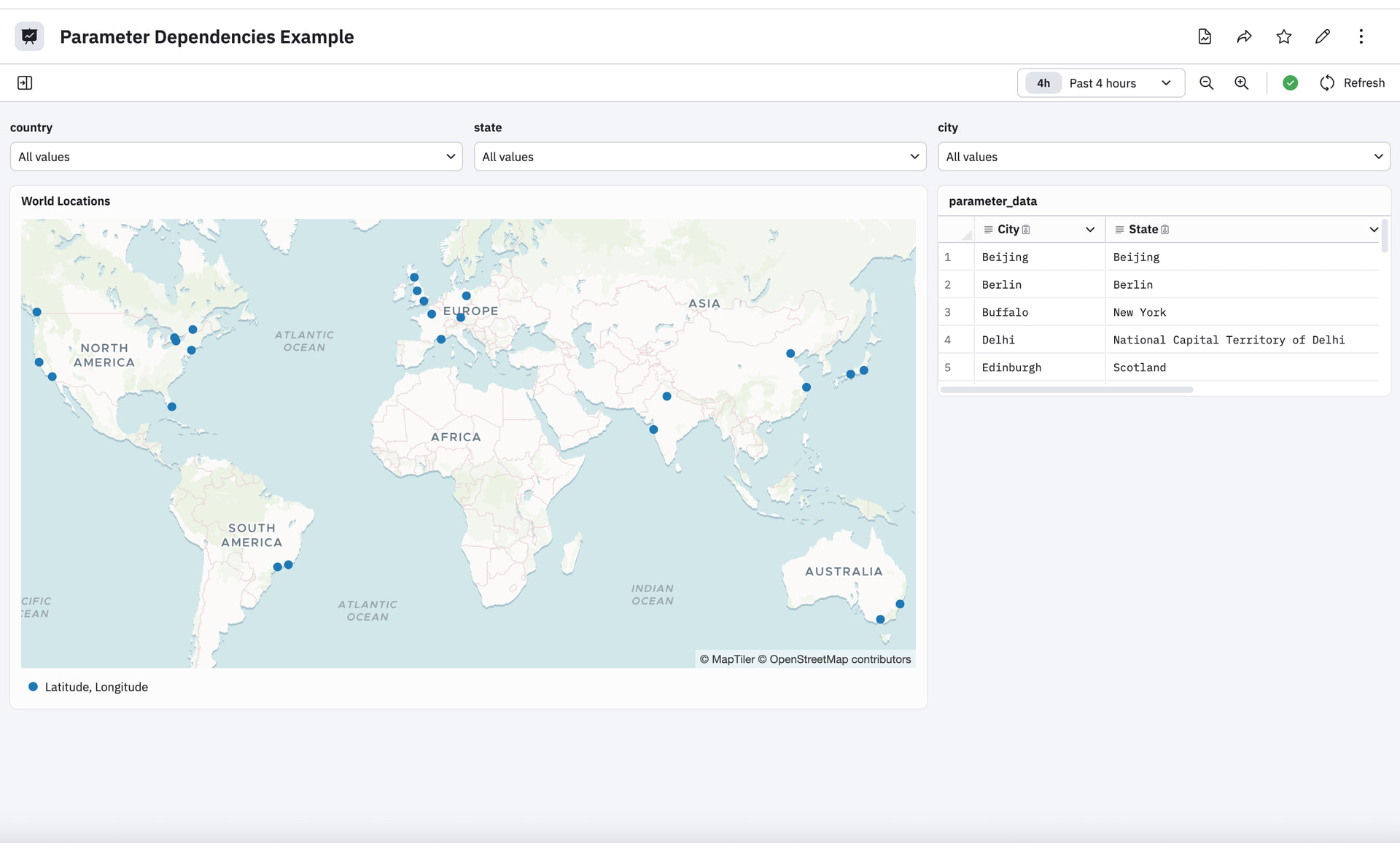Click the OpenStreetMap contributors attribution link
Image resolution: width=1400 pixels, height=843 pixels.
click(x=839, y=659)
